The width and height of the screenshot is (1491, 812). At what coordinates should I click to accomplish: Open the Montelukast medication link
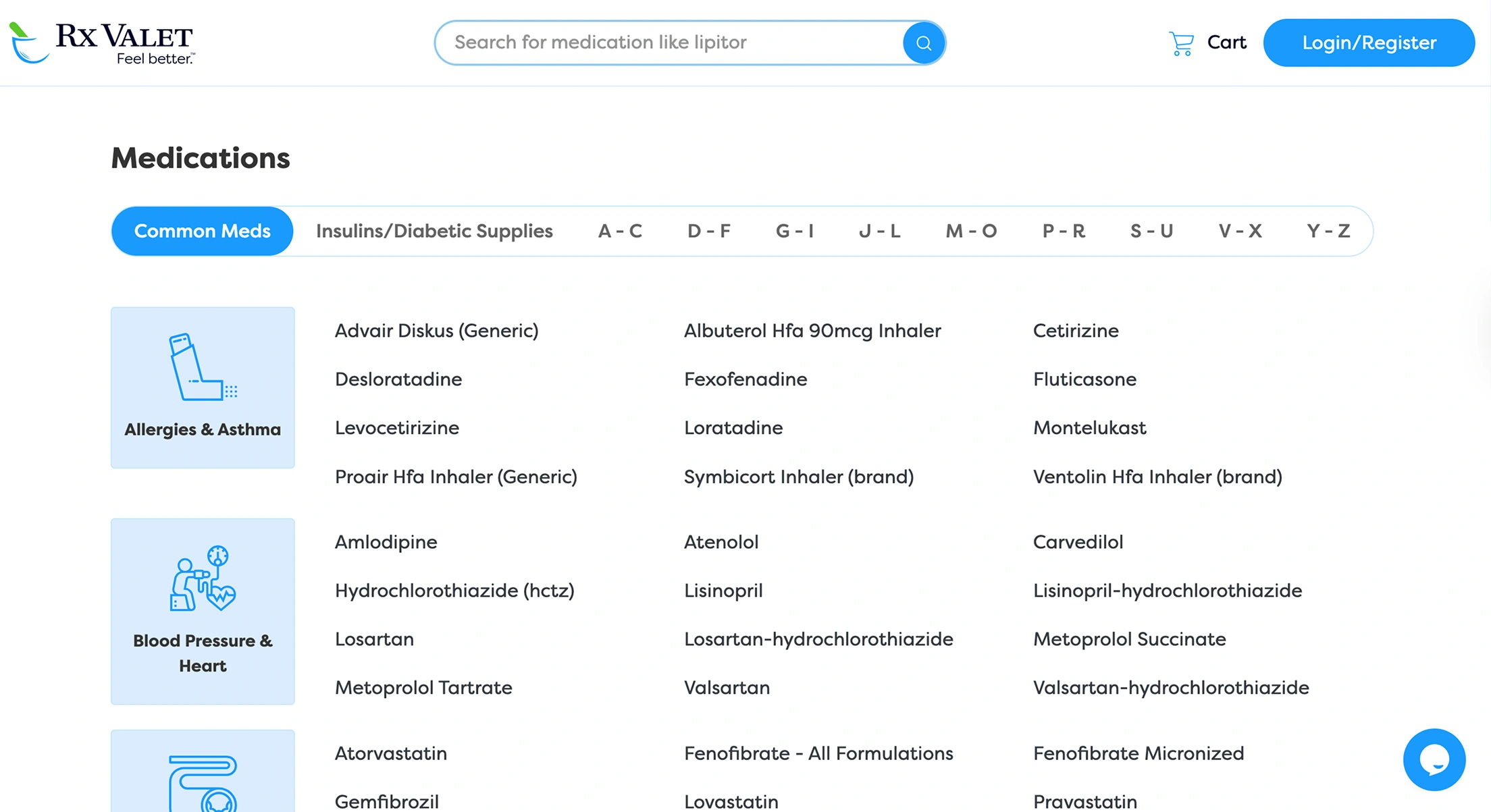(1089, 428)
